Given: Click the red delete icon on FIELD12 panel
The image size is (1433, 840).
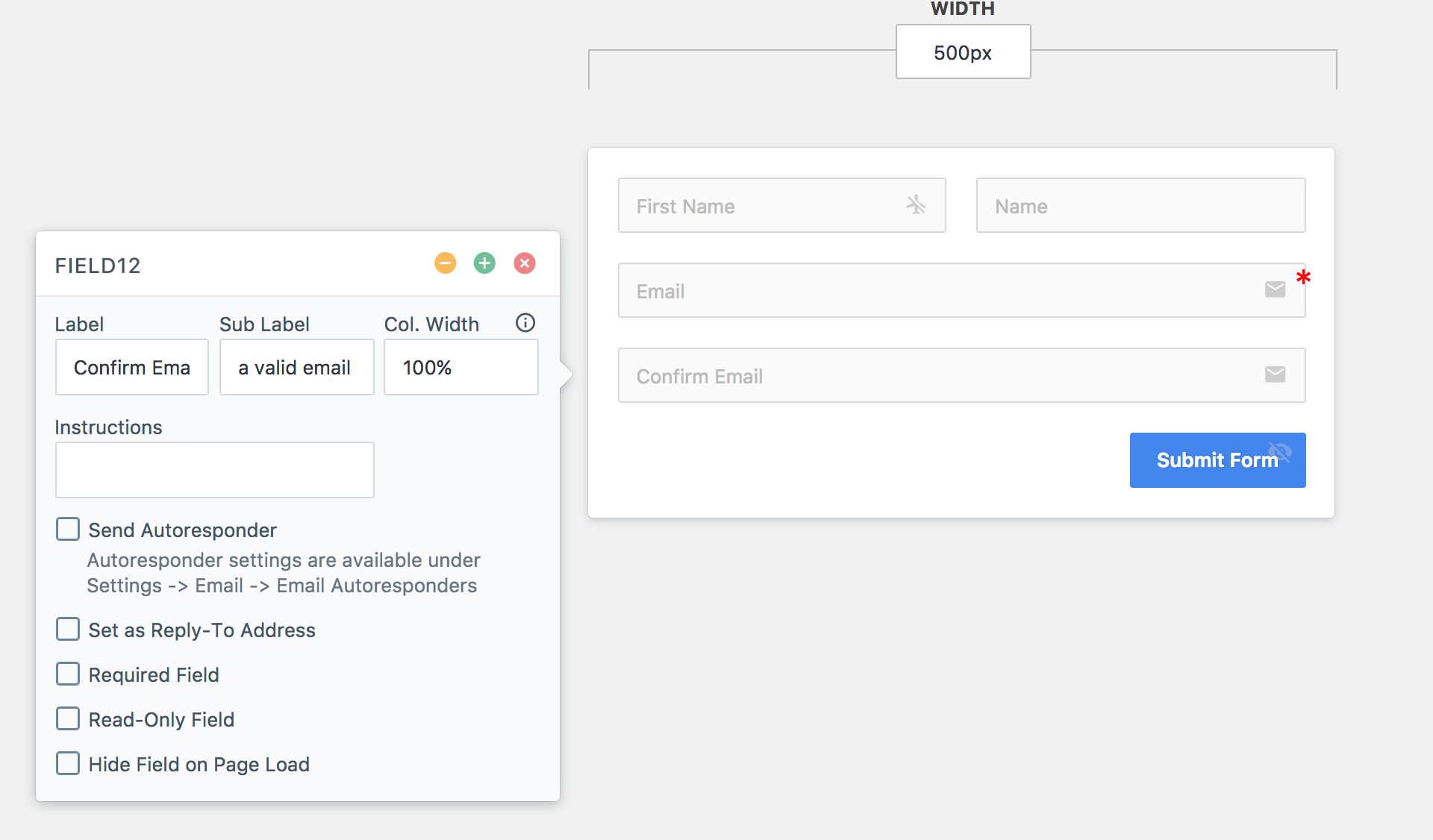Looking at the screenshot, I should click(525, 263).
